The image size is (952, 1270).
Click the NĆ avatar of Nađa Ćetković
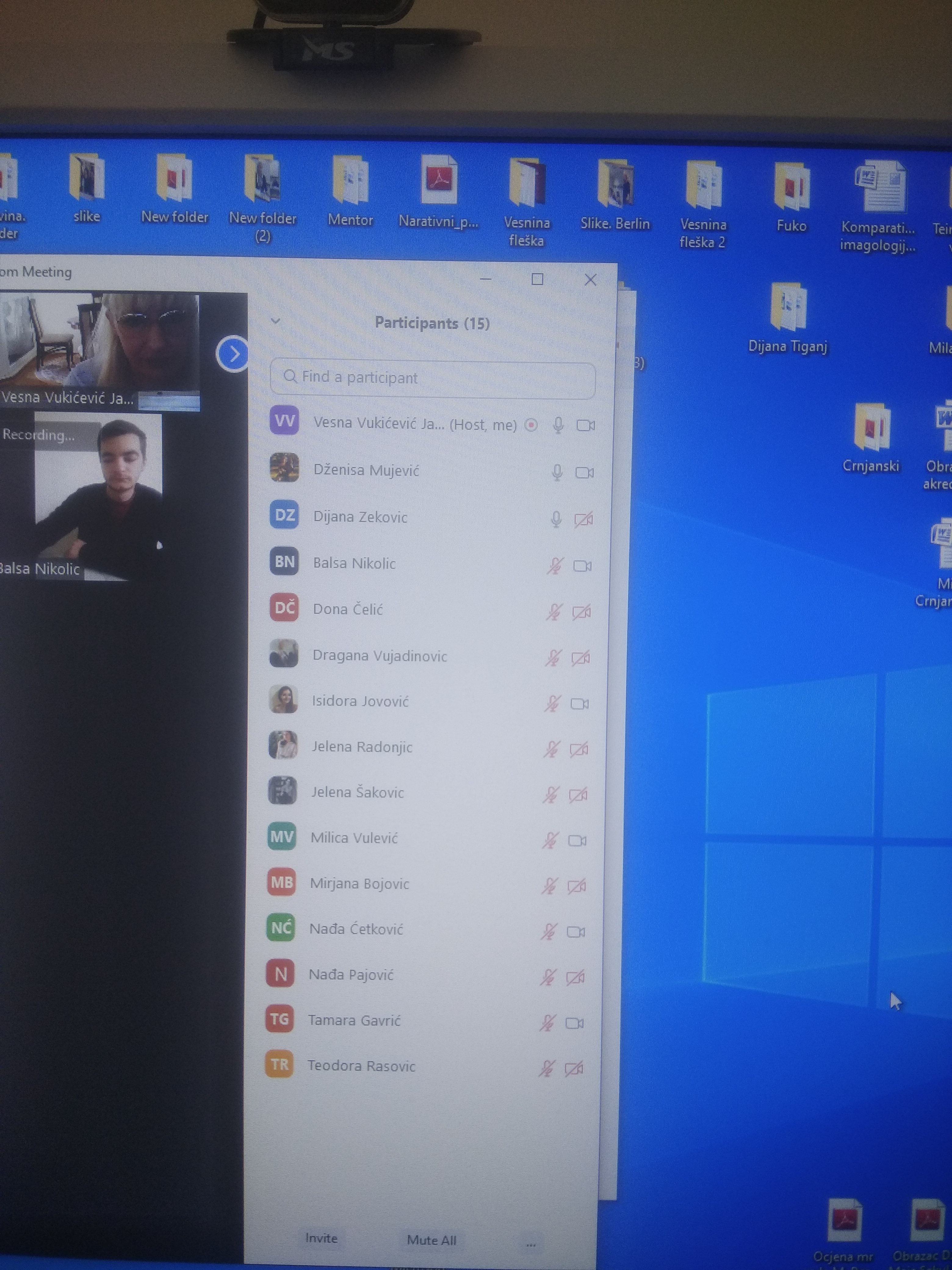click(x=281, y=928)
